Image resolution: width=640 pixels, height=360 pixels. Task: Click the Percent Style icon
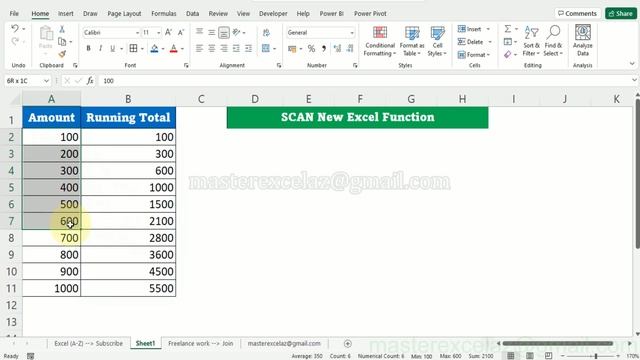tap(311, 49)
